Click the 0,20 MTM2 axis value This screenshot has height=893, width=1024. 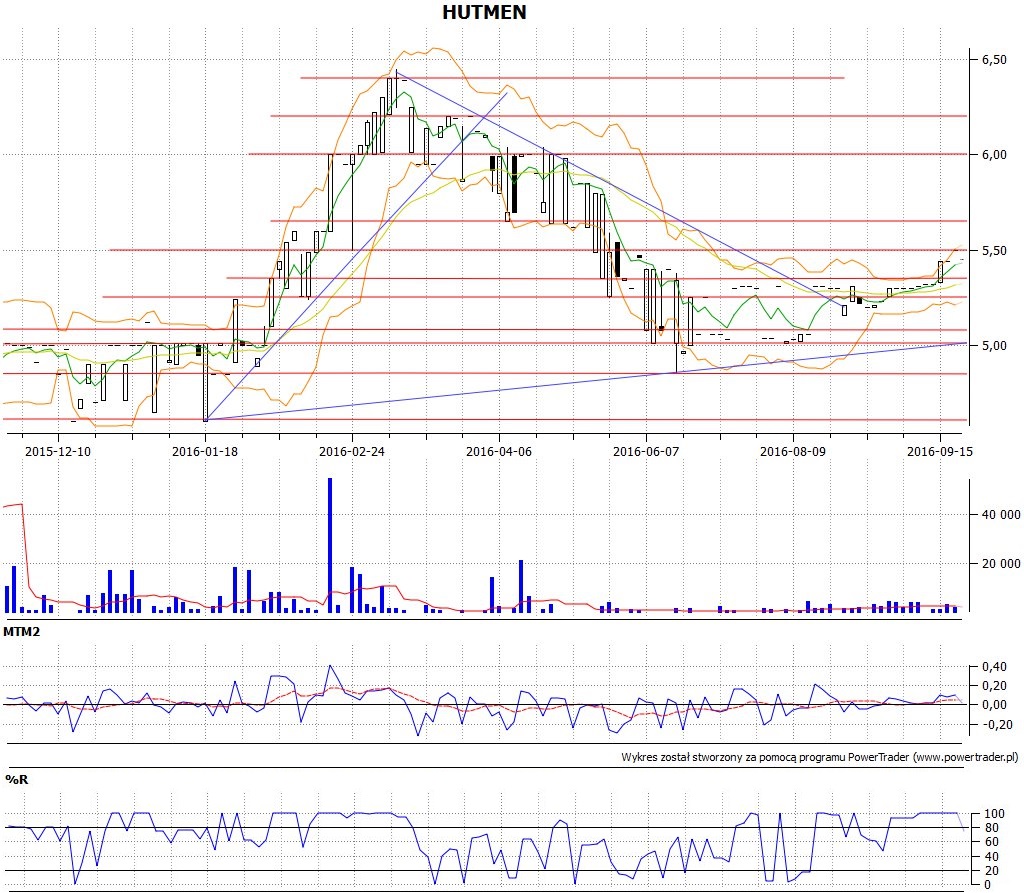[994, 686]
